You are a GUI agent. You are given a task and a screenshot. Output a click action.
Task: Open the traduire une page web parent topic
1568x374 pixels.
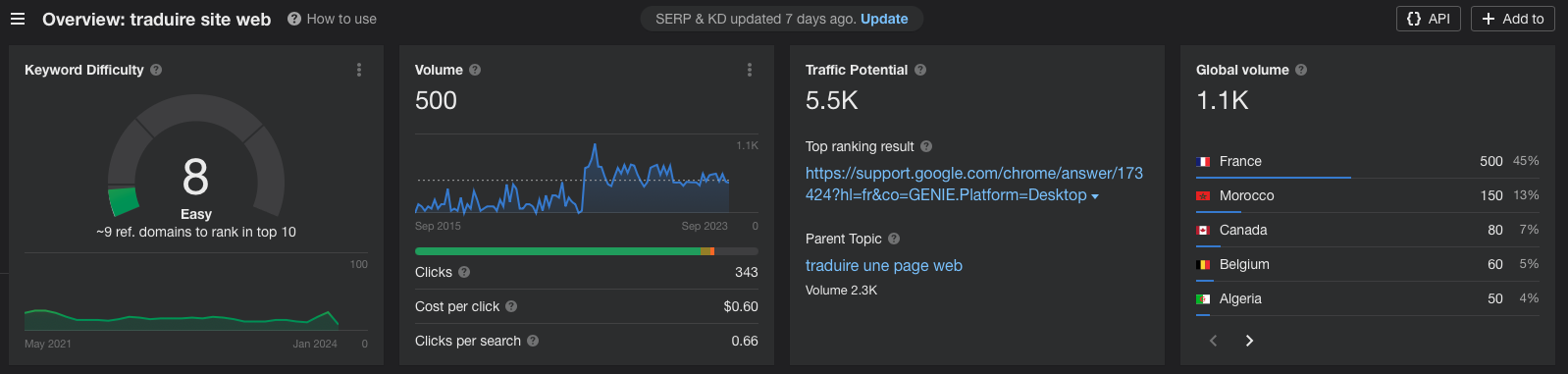[884, 265]
